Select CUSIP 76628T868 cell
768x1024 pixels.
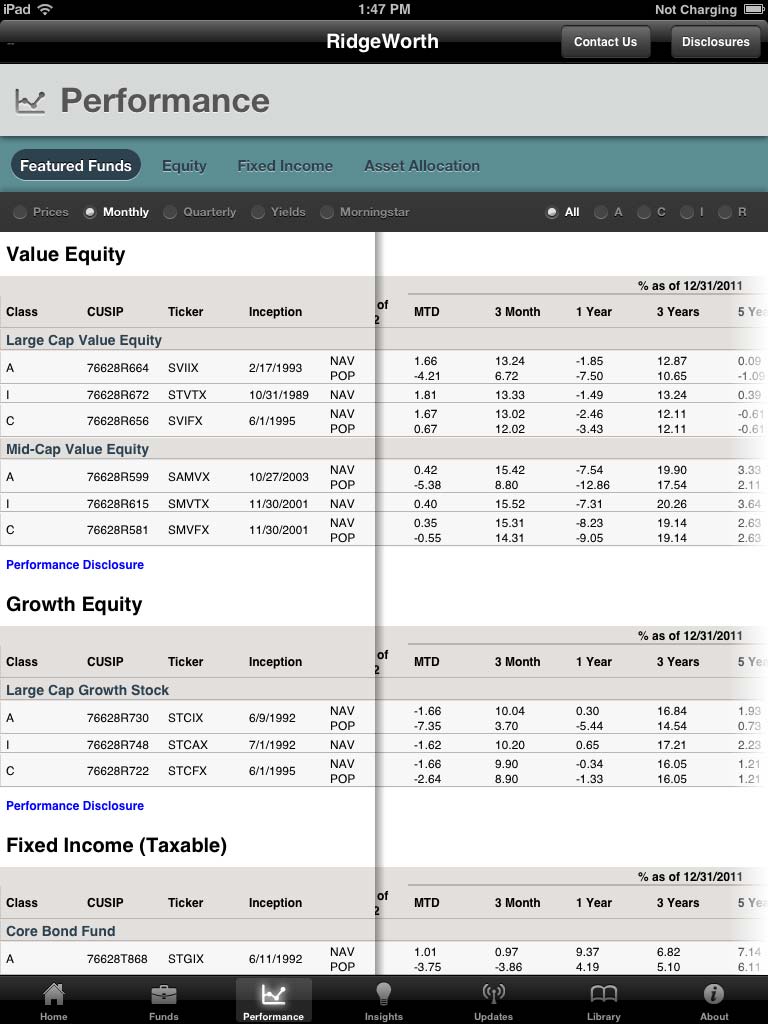118,959
